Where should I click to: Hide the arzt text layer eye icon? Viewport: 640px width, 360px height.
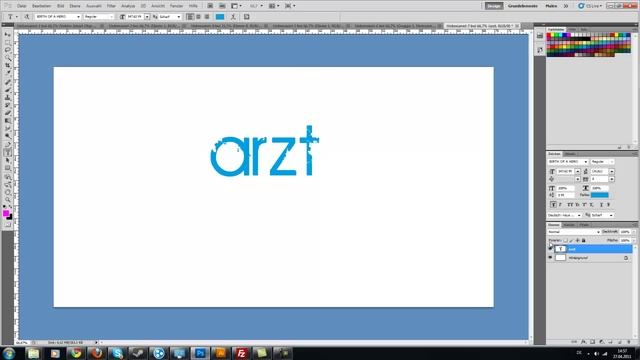click(x=550, y=249)
